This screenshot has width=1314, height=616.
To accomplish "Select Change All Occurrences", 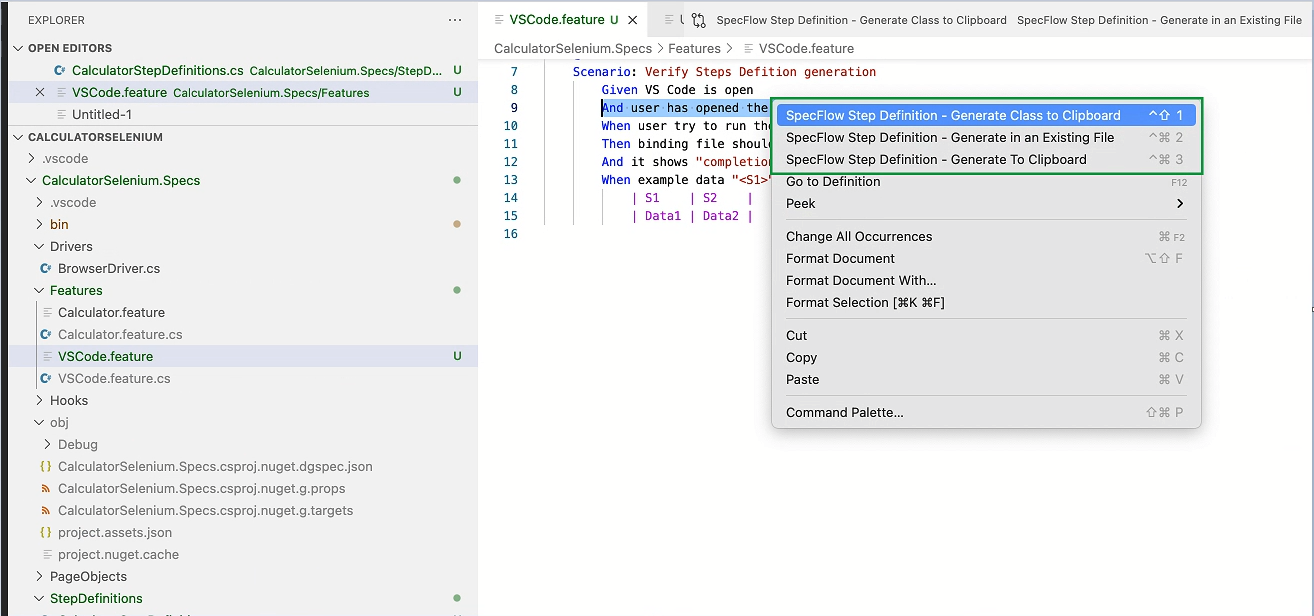I will 985,236.
